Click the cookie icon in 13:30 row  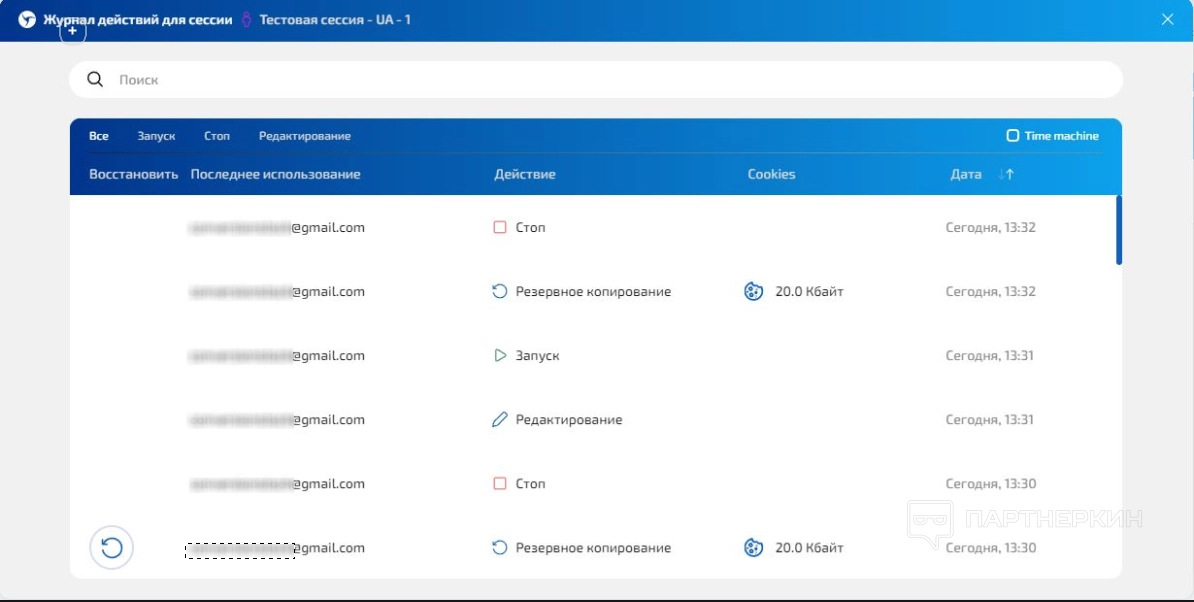pos(753,547)
